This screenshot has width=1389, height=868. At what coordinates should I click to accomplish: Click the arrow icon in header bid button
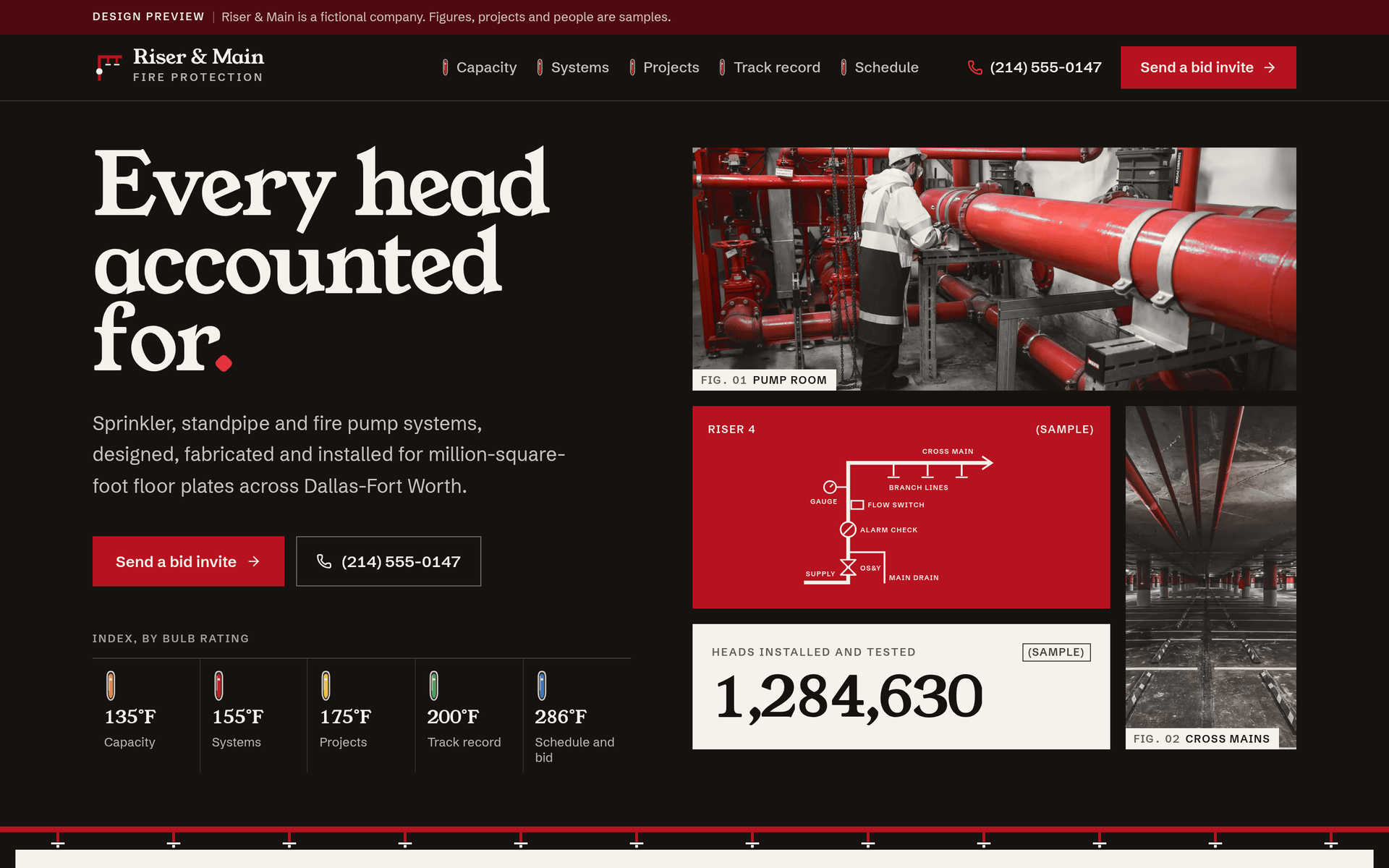[1270, 67]
